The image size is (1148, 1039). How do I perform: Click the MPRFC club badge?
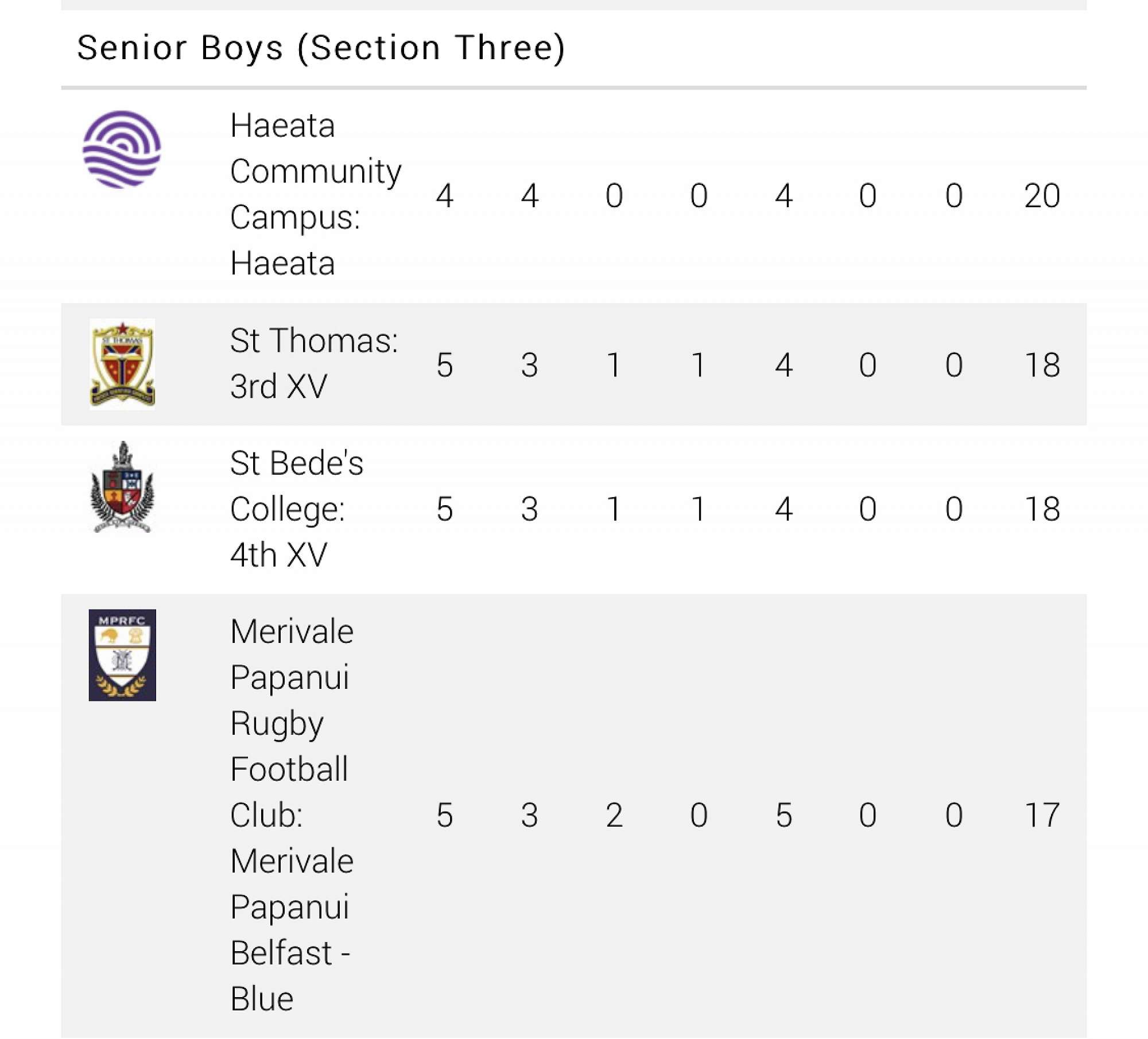coord(122,655)
